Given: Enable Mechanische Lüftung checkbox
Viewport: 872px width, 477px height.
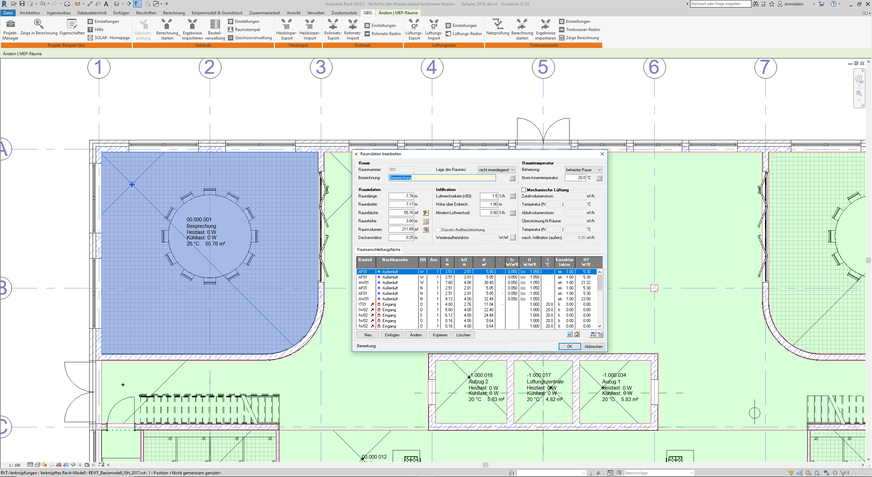Looking at the screenshot, I should click(x=525, y=190).
